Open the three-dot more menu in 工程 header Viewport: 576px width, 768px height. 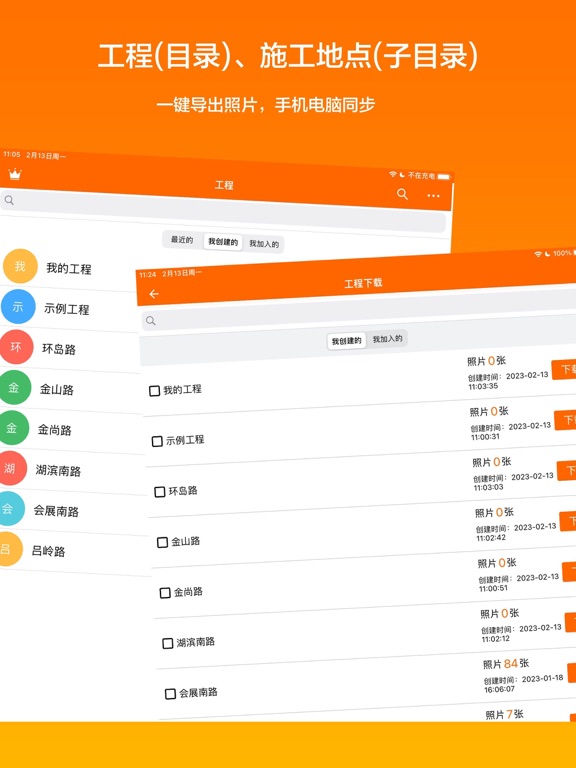pyautogui.click(x=433, y=196)
